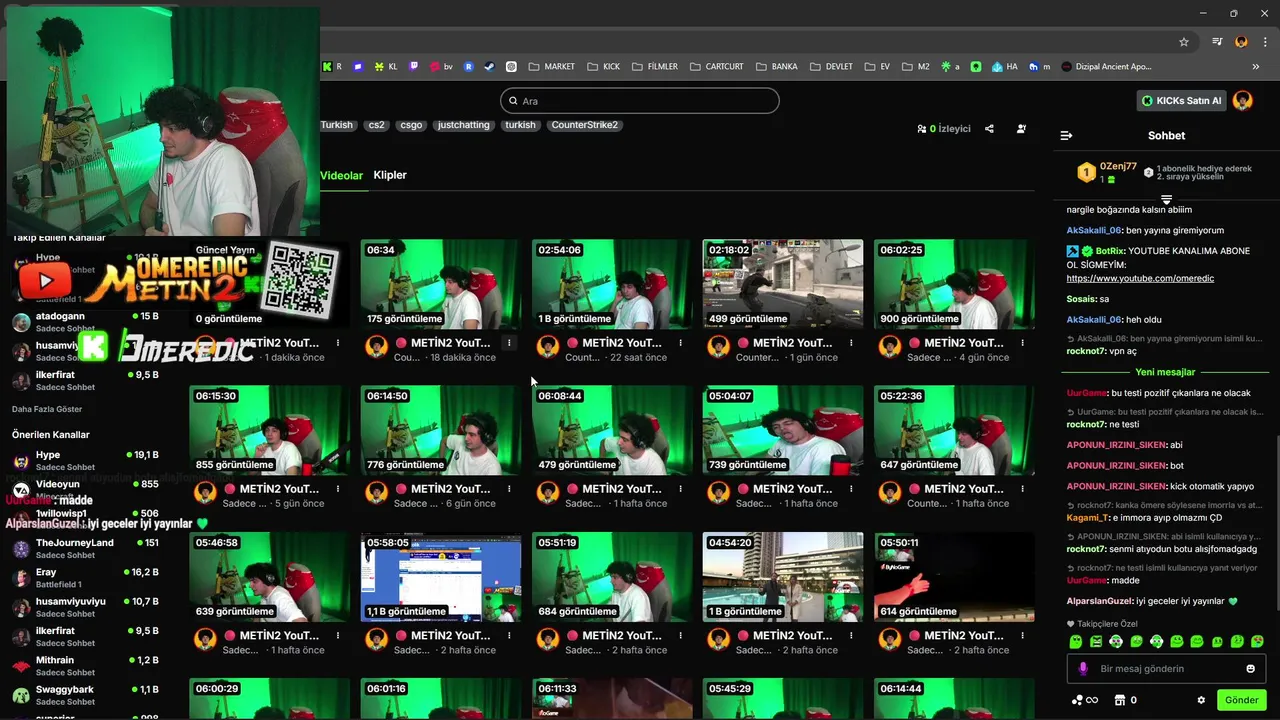Insert the heart-eyes emote at row end

pyautogui.click(x=1257, y=642)
